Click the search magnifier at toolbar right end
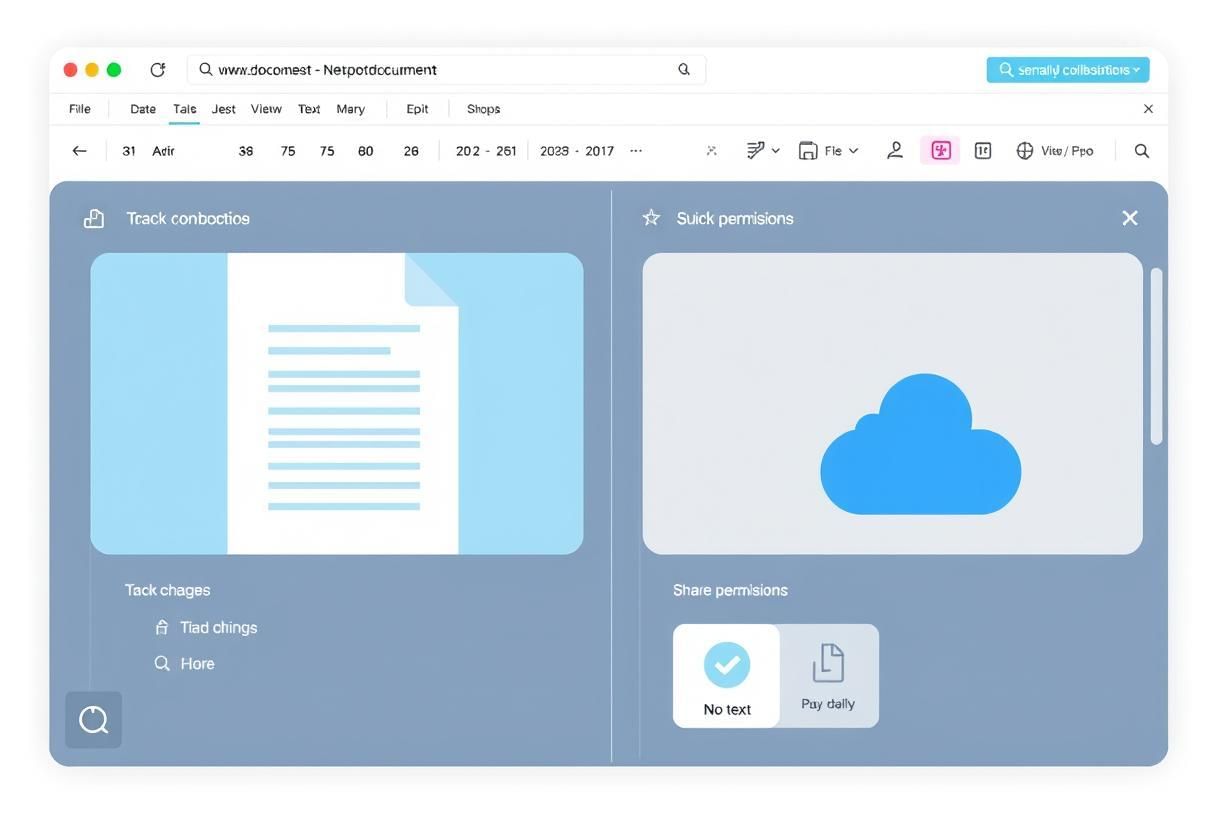Viewport: 1216px width, 832px height. [1141, 151]
